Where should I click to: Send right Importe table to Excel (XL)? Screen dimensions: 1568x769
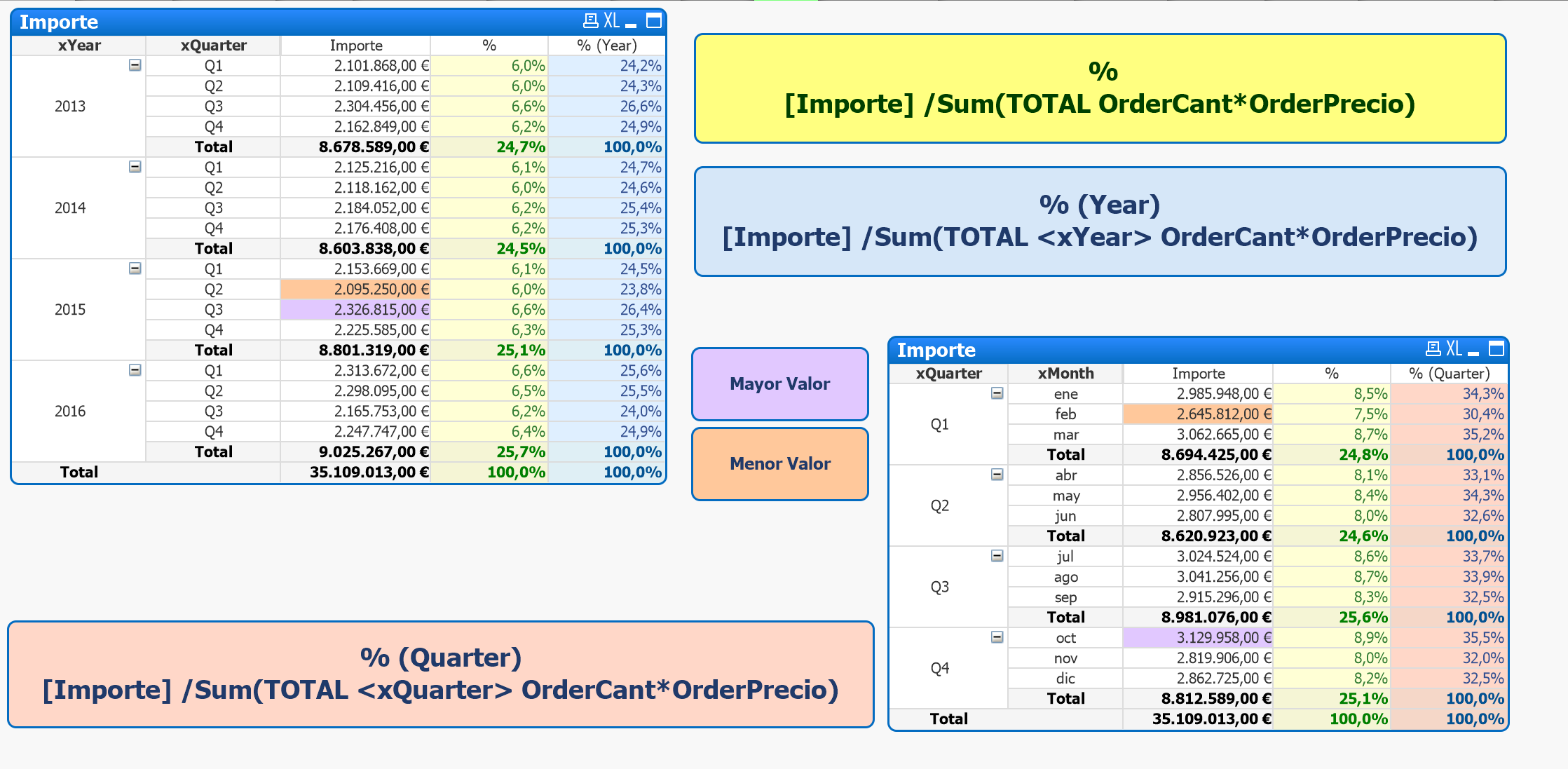click(x=1454, y=349)
